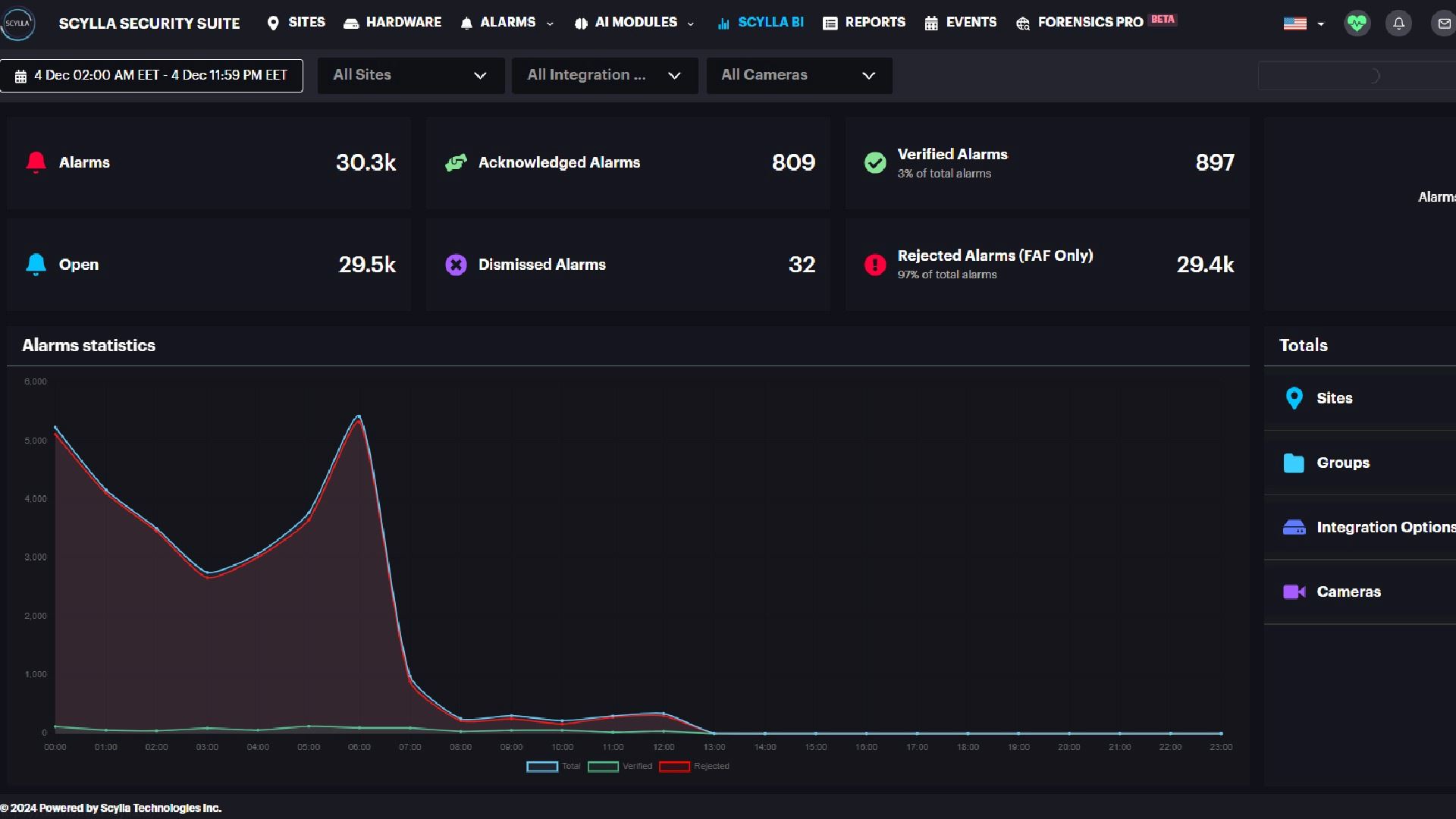
Task: Click the Verified Alarms checkmark icon
Action: point(875,162)
